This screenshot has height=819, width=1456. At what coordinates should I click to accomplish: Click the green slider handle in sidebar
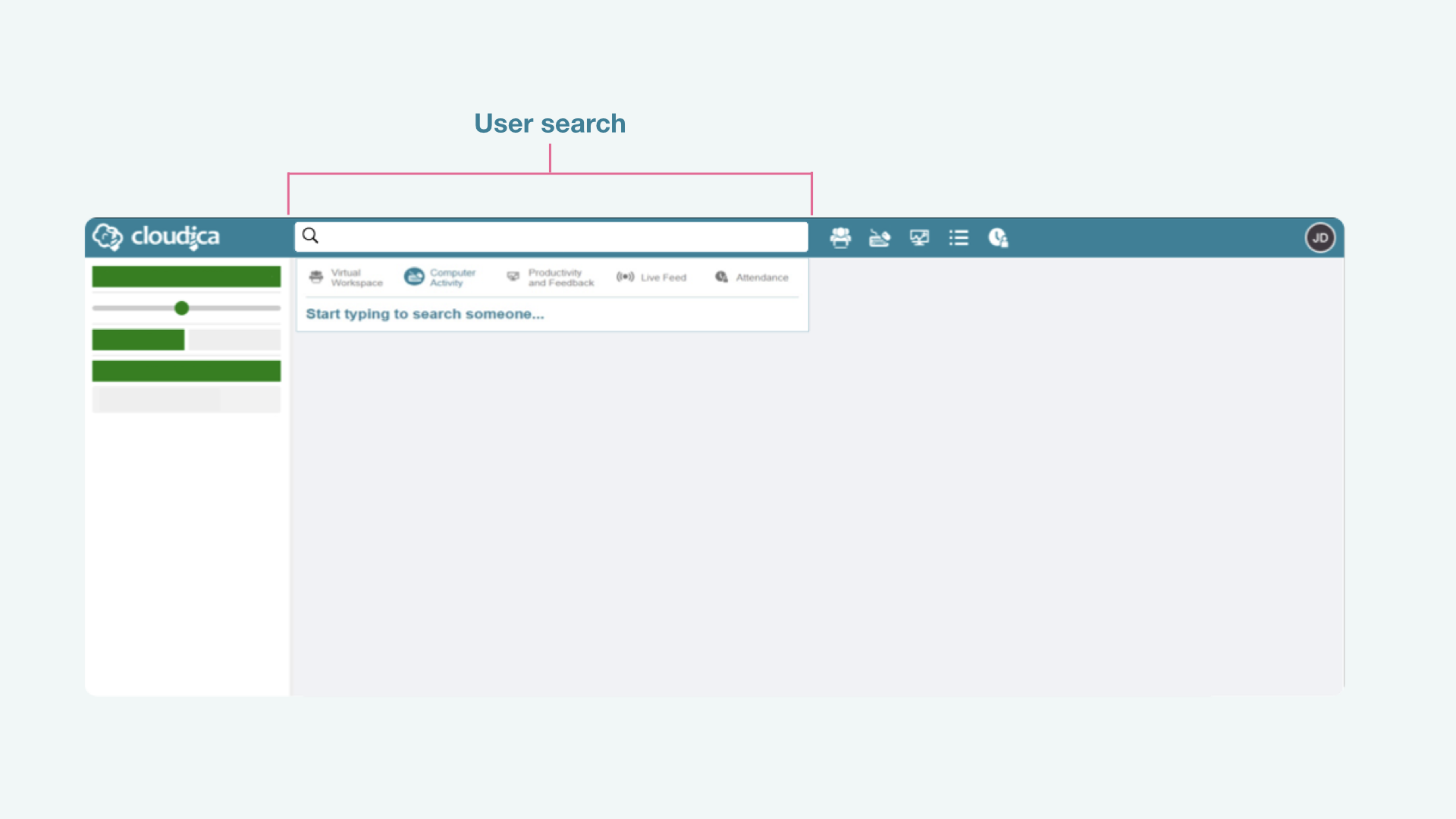pos(181,308)
